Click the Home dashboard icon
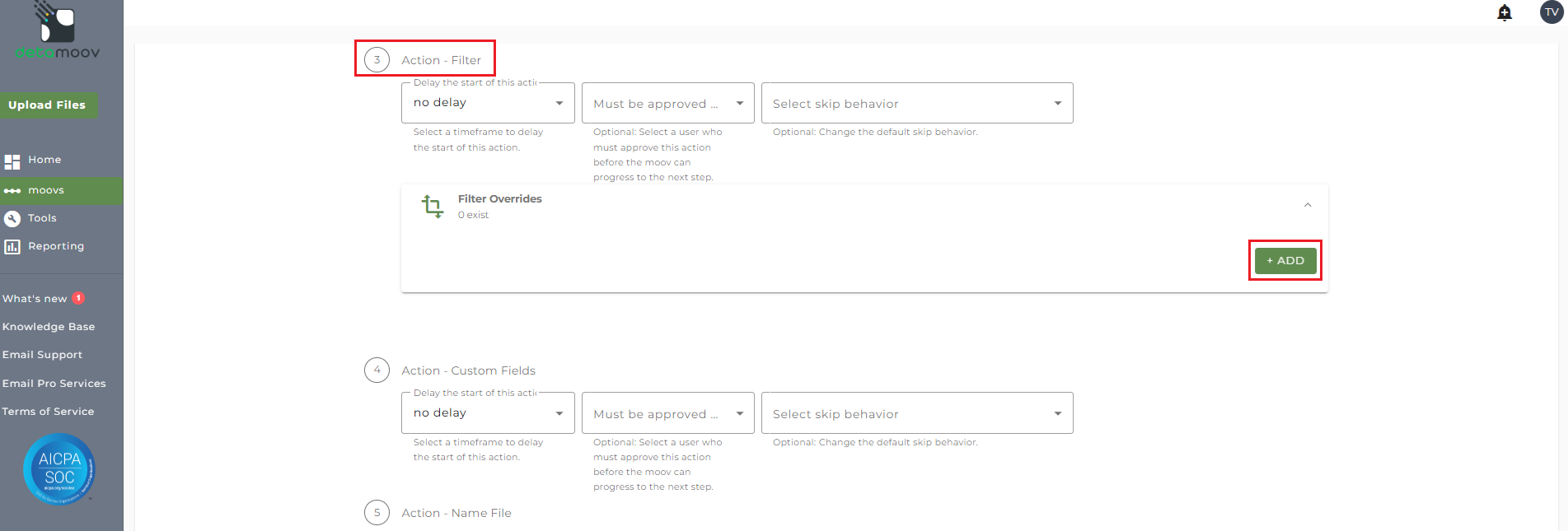The image size is (1568, 531). [12, 161]
